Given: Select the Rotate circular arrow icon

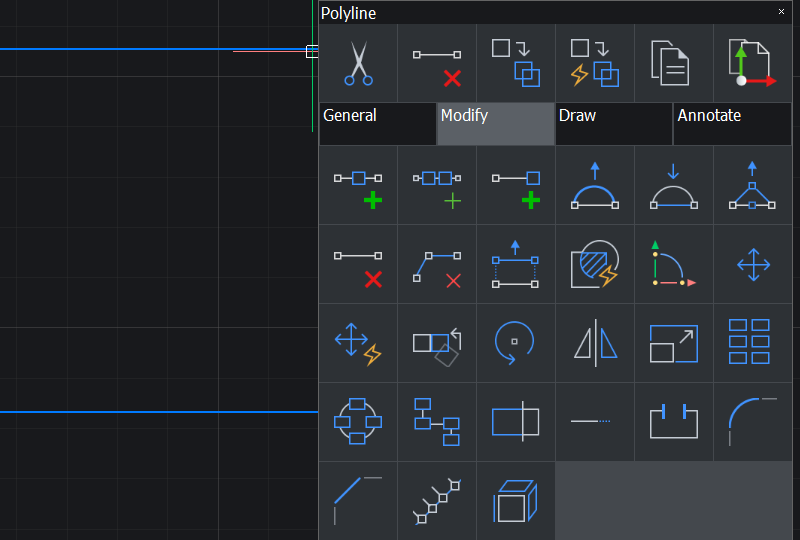Looking at the screenshot, I should pos(515,343).
